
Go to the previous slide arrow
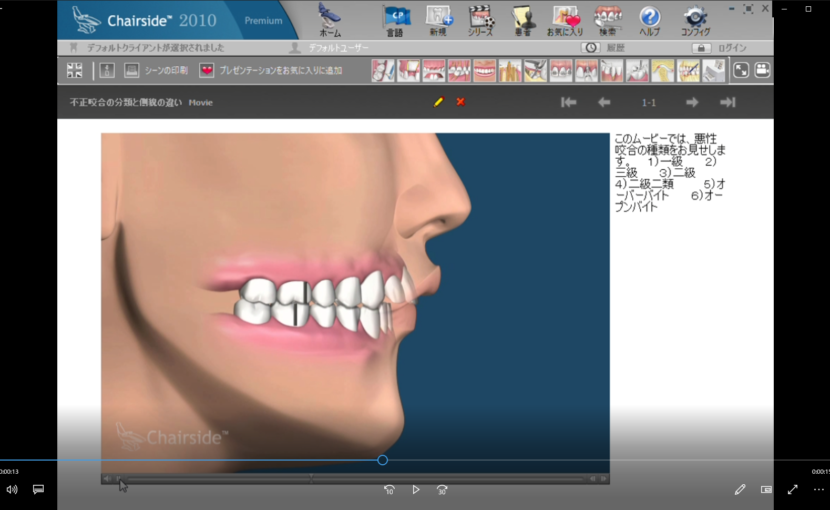point(604,102)
